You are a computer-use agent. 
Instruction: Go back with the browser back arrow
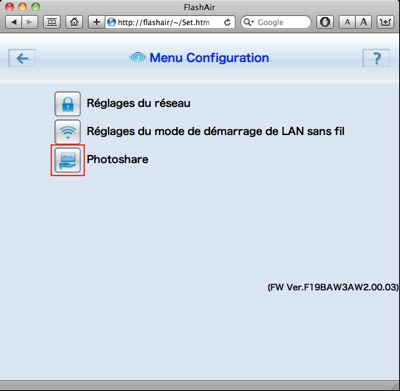point(14,22)
